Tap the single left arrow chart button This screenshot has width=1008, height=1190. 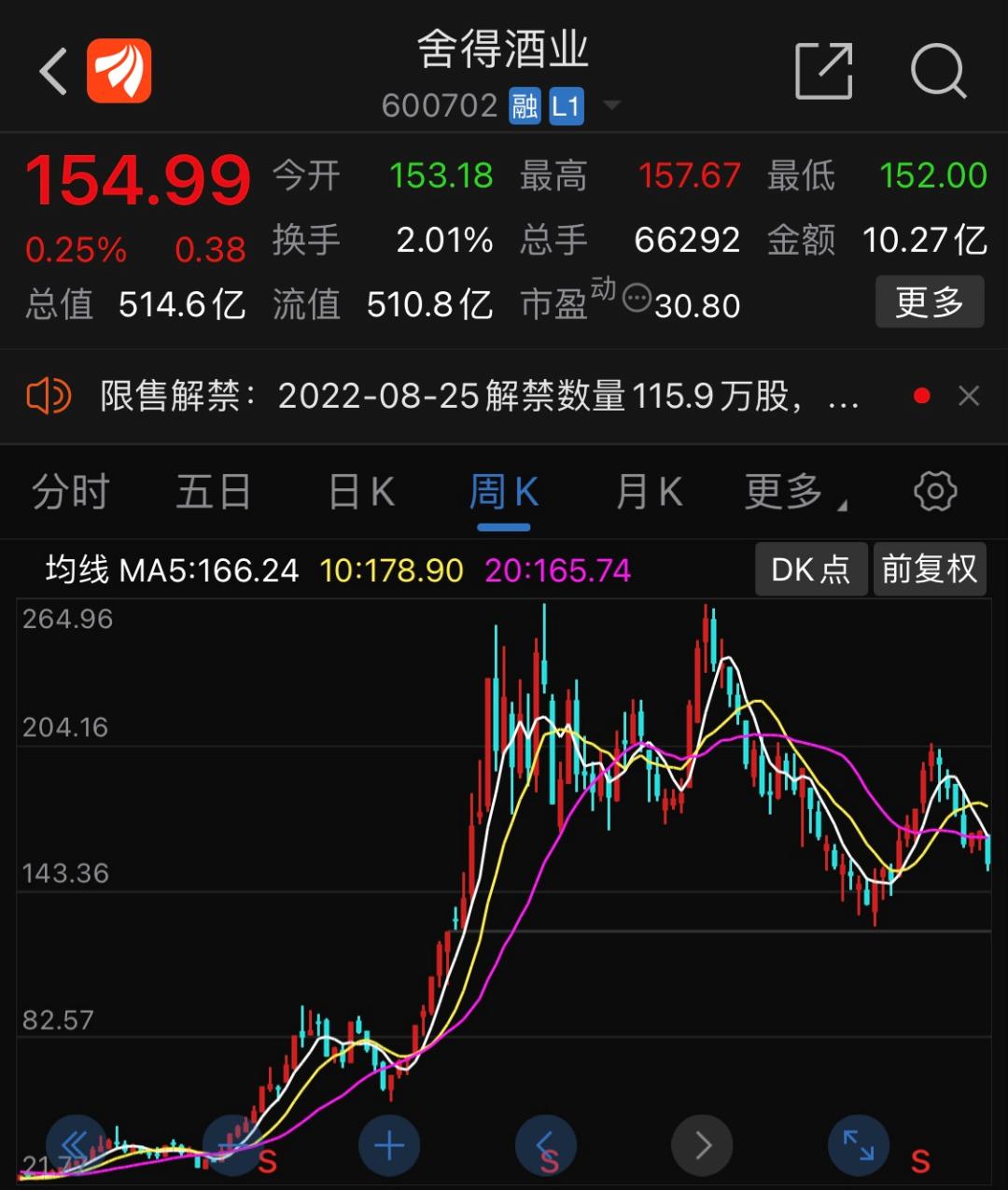coord(546,1145)
